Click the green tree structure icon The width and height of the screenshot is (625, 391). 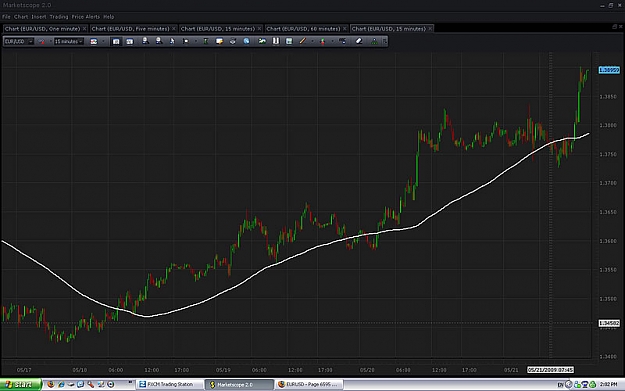point(374,41)
